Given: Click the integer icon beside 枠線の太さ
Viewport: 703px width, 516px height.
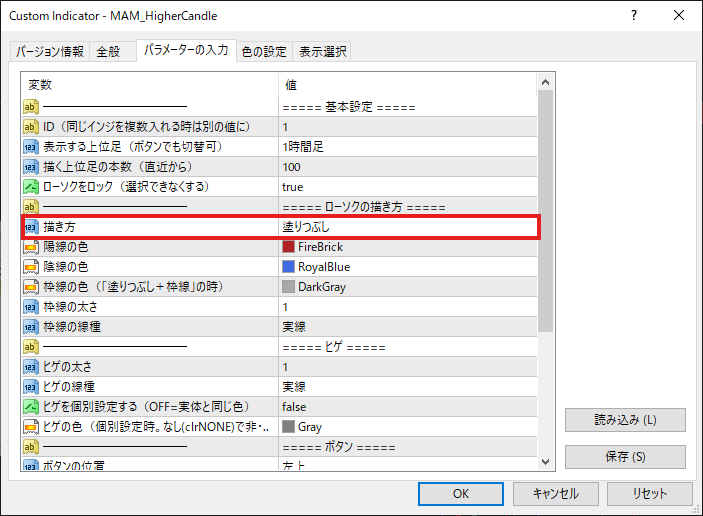Looking at the screenshot, I should (30, 307).
